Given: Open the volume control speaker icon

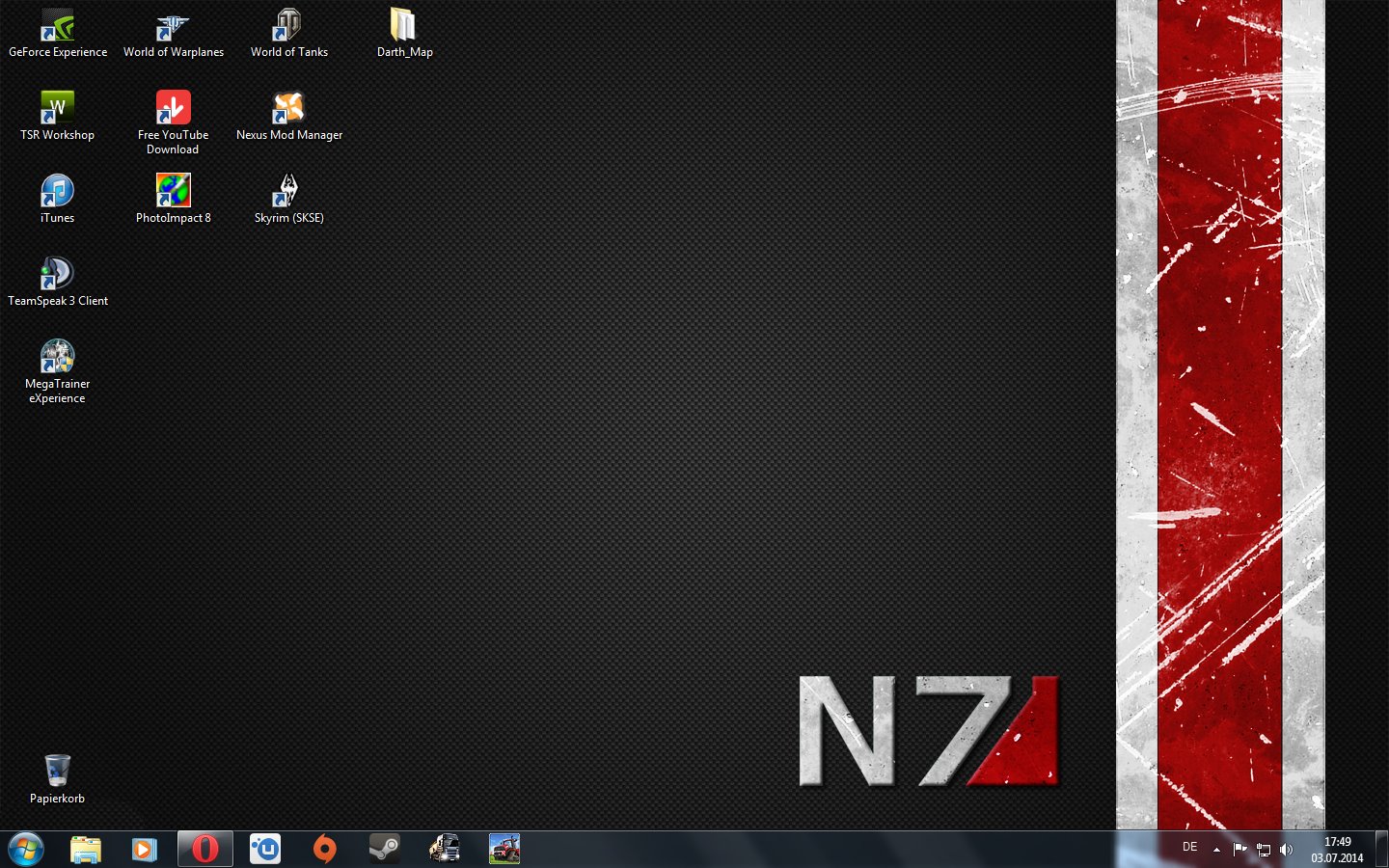Looking at the screenshot, I should (x=1286, y=850).
